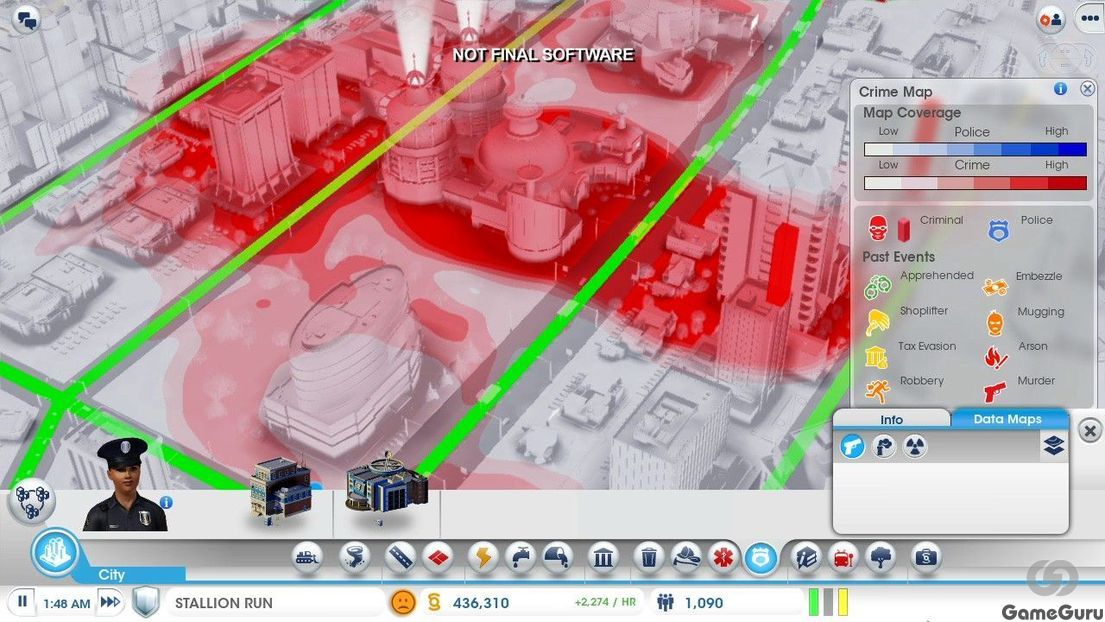Open the Health red star menu
1105x622 pixels.
[x=723, y=558]
